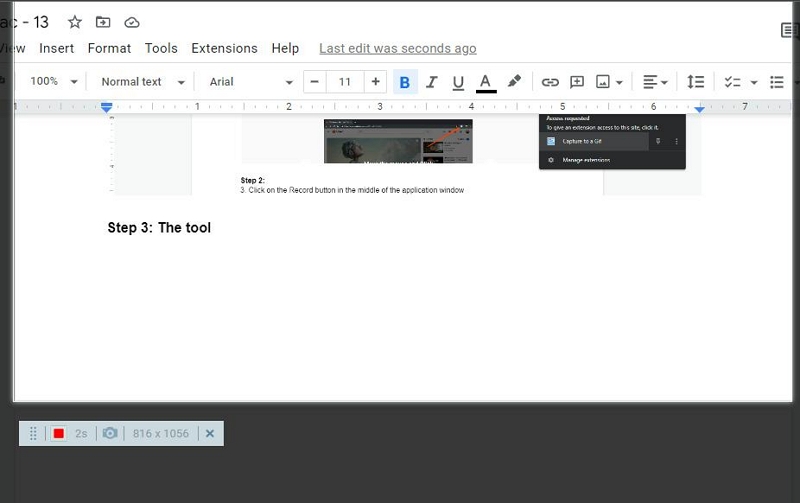
Task: Open the Arial font dropdown
Action: pos(252,82)
